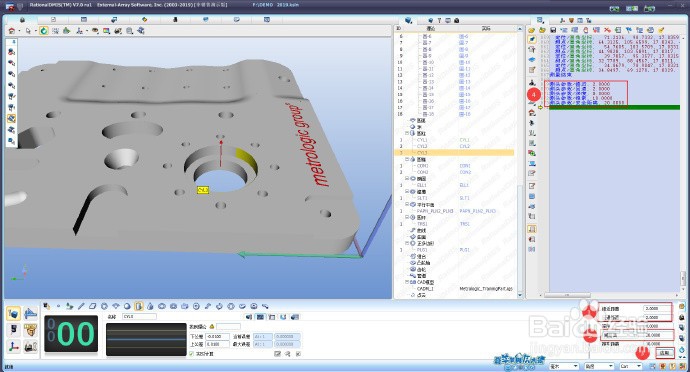Click the 测量结束 program line
Image resolution: width=690 pixels, height=372 pixels.
click(561, 75)
